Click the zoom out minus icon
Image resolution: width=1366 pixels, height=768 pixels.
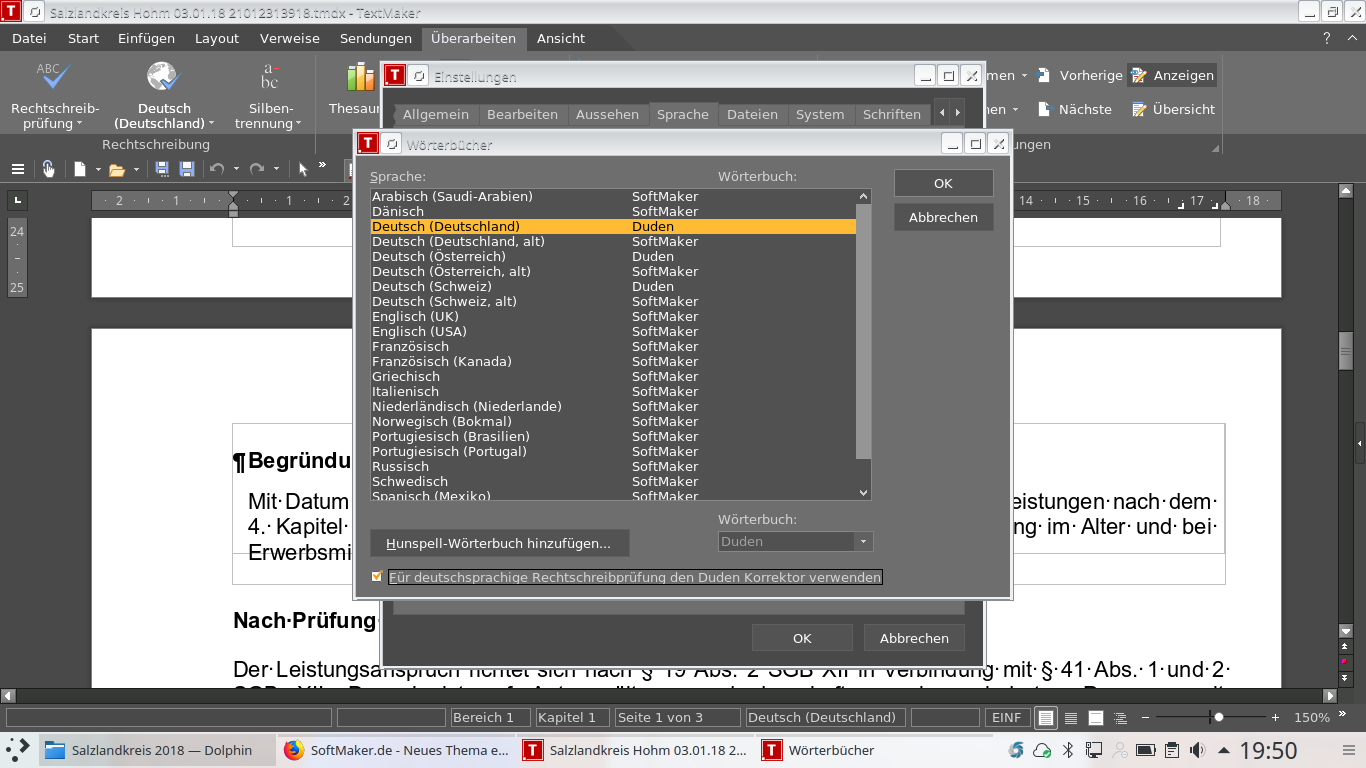point(1146,717)
